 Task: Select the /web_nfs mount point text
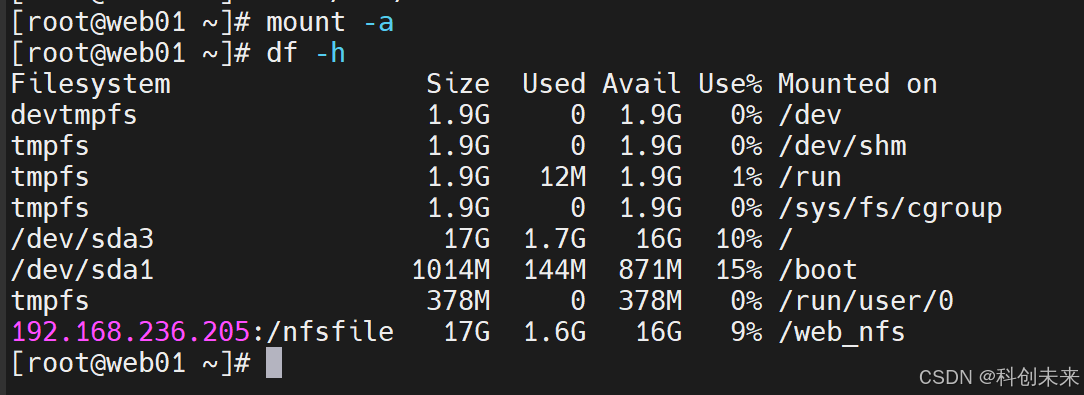tap(842, 333)
